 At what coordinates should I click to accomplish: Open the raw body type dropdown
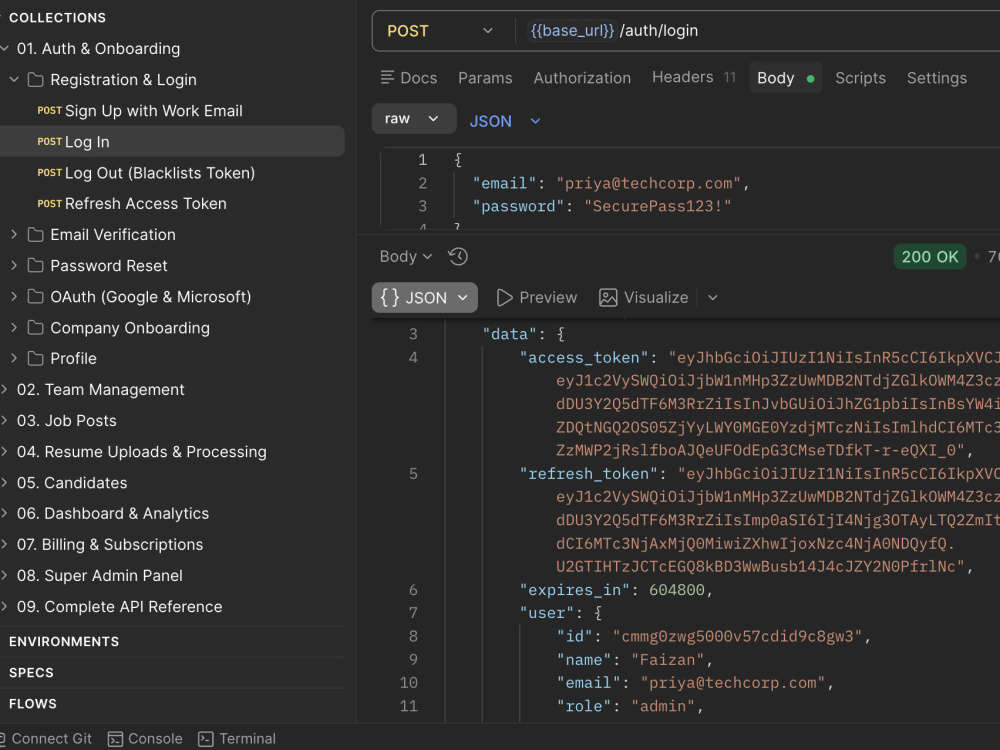pyautogui.click(x=414, y=119)
